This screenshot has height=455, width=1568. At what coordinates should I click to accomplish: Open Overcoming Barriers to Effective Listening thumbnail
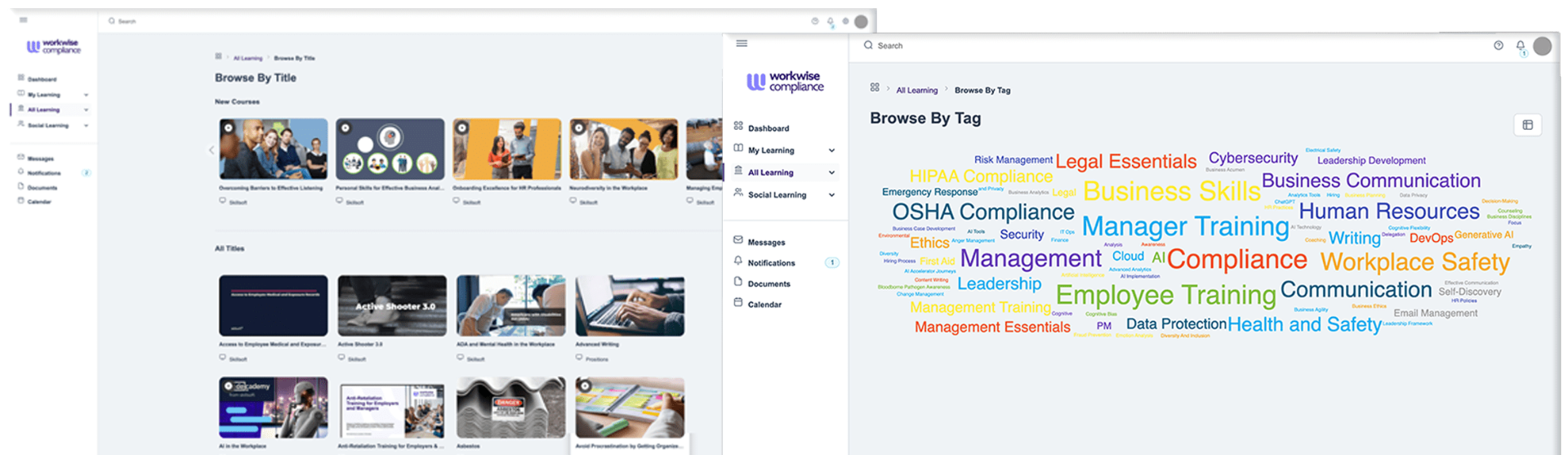click(274, 149)
